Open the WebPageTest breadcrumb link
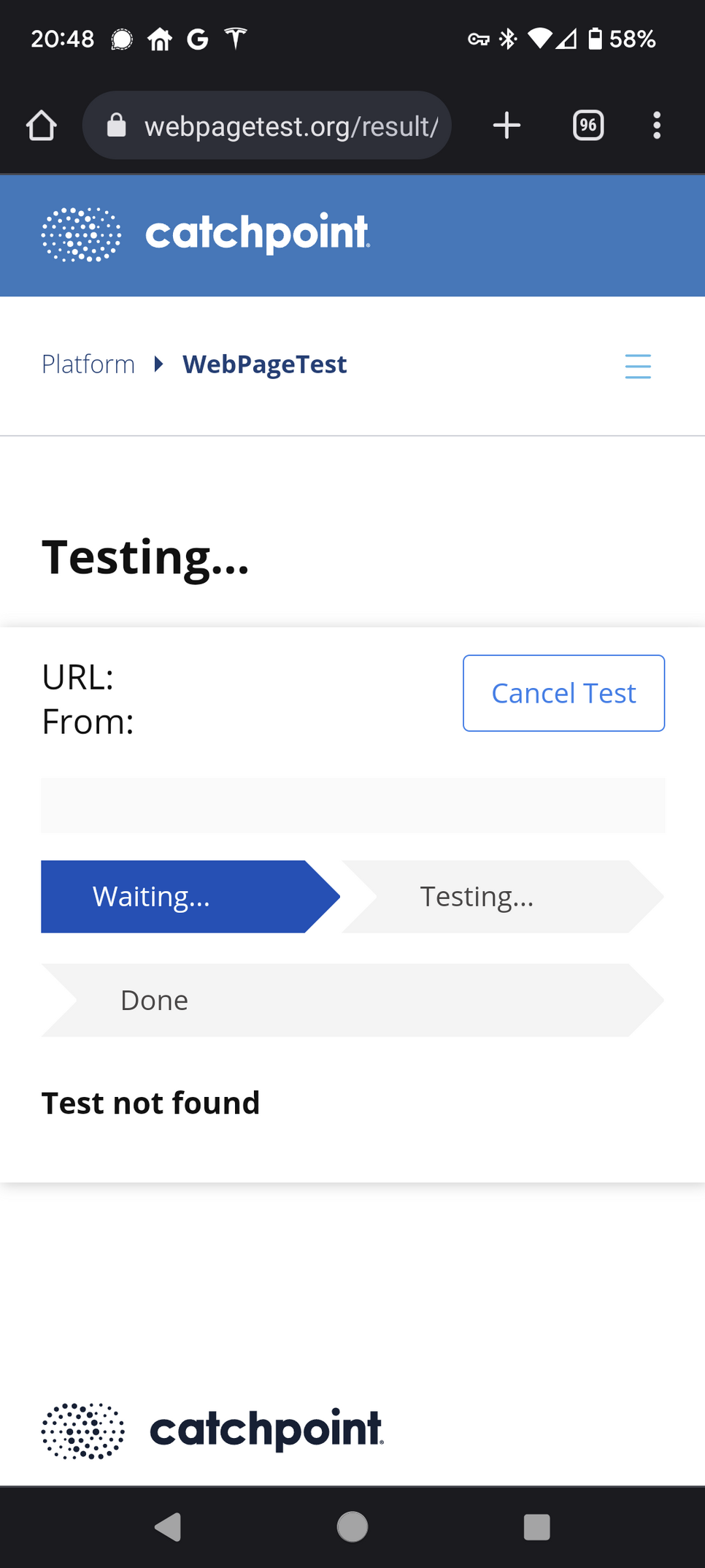 click(x=264, y=364)
